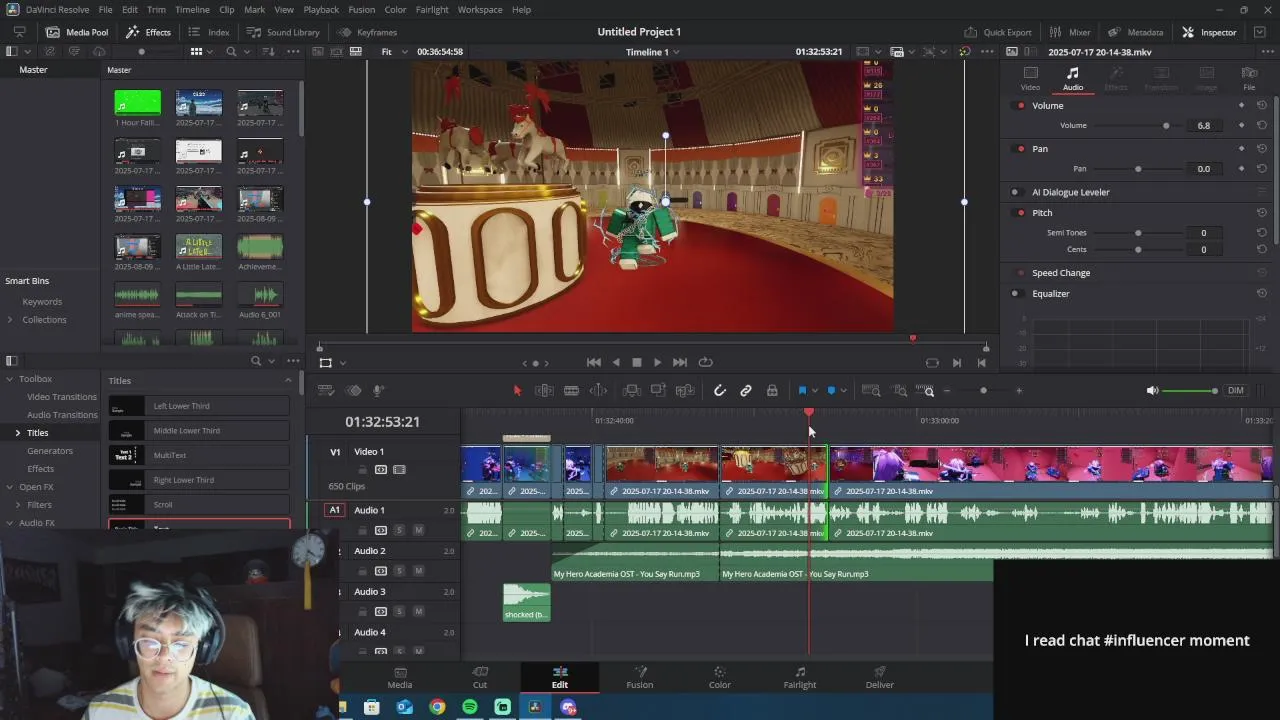Viewport: 1280px width, 720px height.
Task: Go to the Deliver page
Action: [880, 677]
